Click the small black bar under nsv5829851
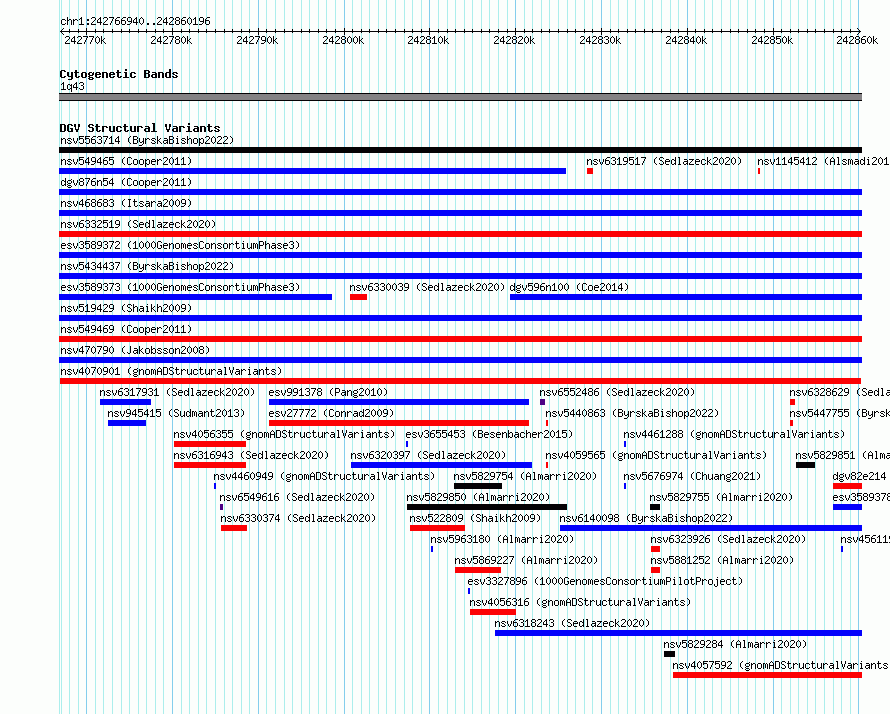 click(805, 465)
